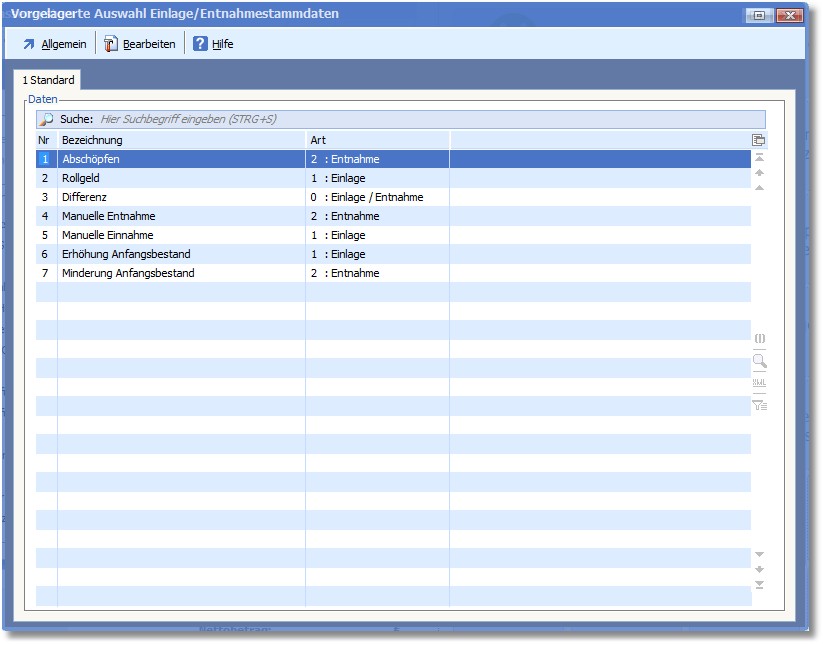The width and height of the screenshot is (823, 645).
Task: Select the Minderung Anfangsbestand row
Action: pos(180,273)
